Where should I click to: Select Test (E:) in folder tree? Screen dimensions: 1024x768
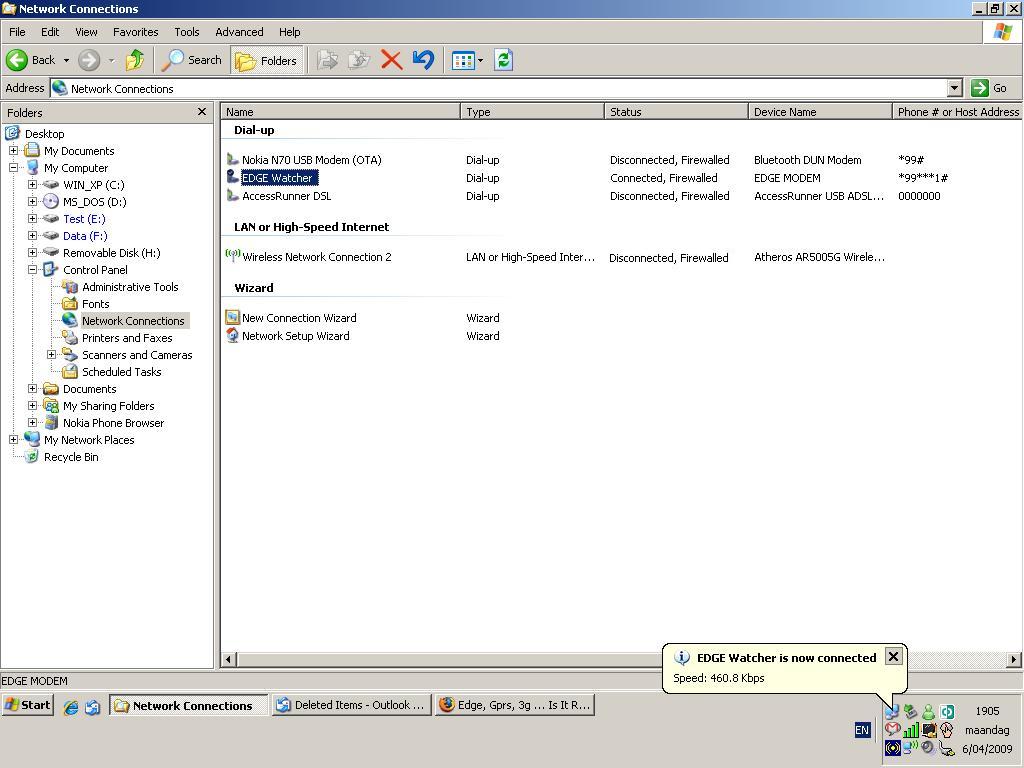84,219
